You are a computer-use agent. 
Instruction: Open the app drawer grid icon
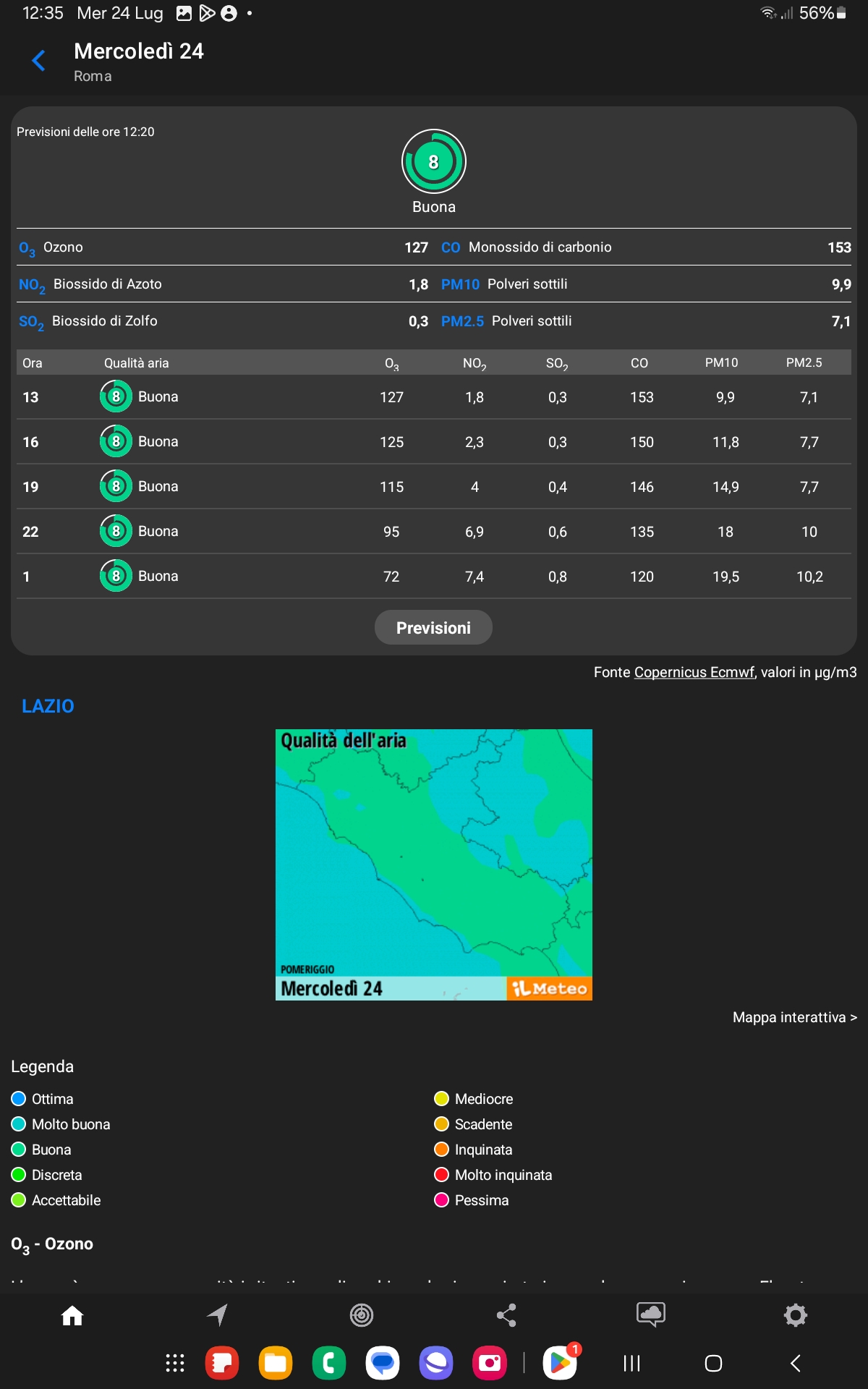pyautogui.click(x=175, y=1363)
